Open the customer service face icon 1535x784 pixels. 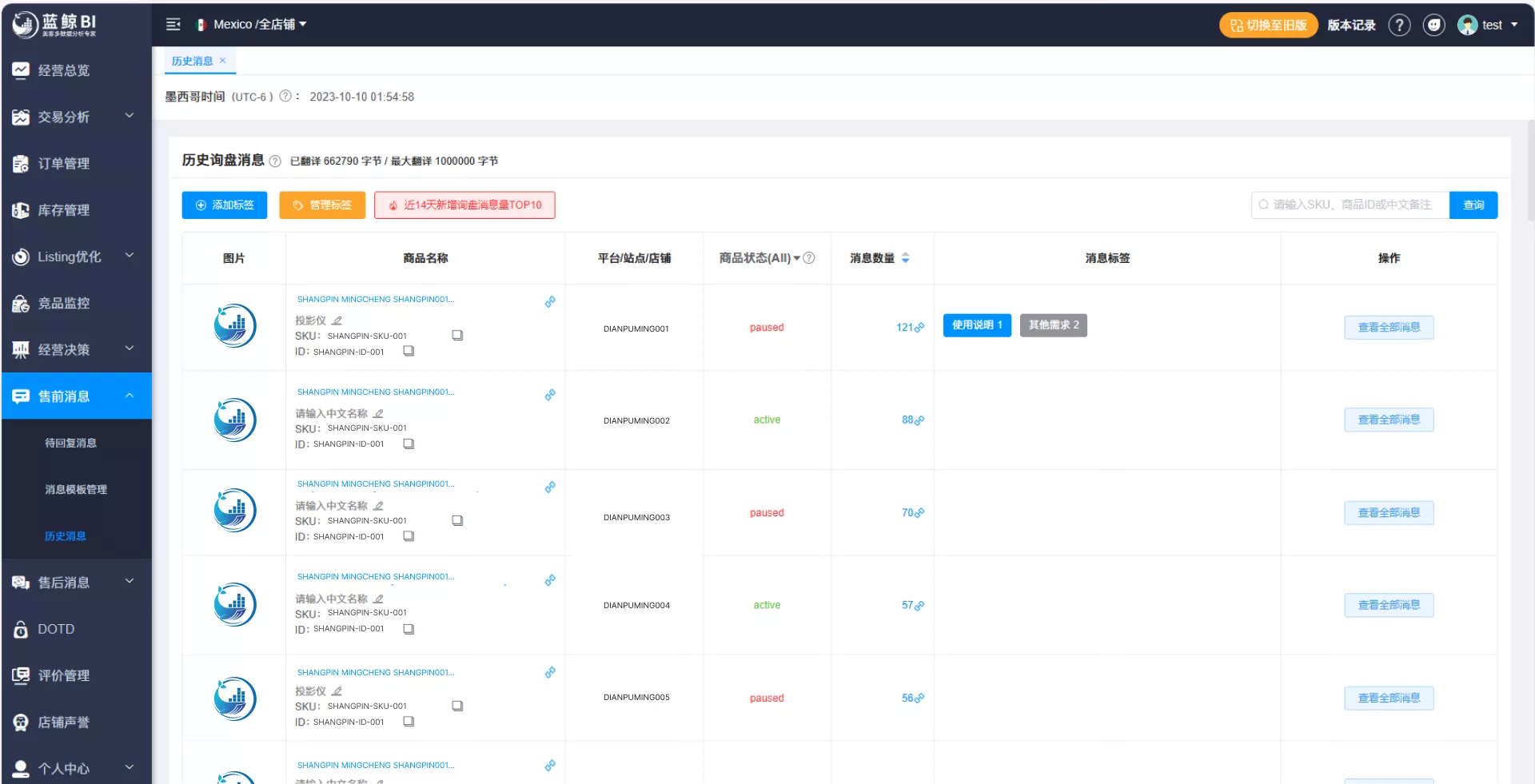[x=1434, y=26]
